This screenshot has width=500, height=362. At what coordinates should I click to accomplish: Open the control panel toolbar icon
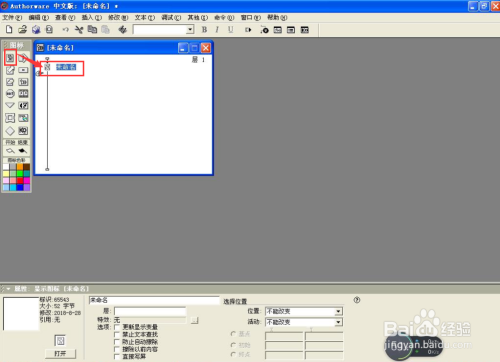[x=264, y=30]
